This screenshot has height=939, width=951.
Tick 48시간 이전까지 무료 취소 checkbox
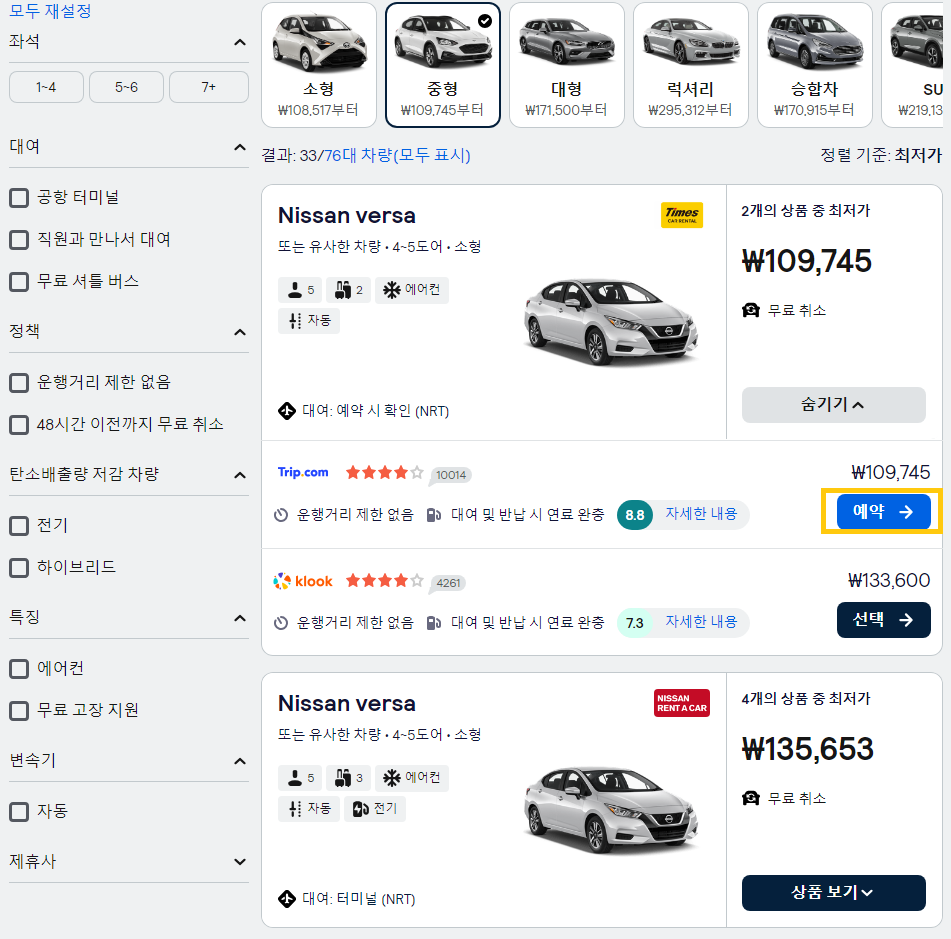[19, 425]
